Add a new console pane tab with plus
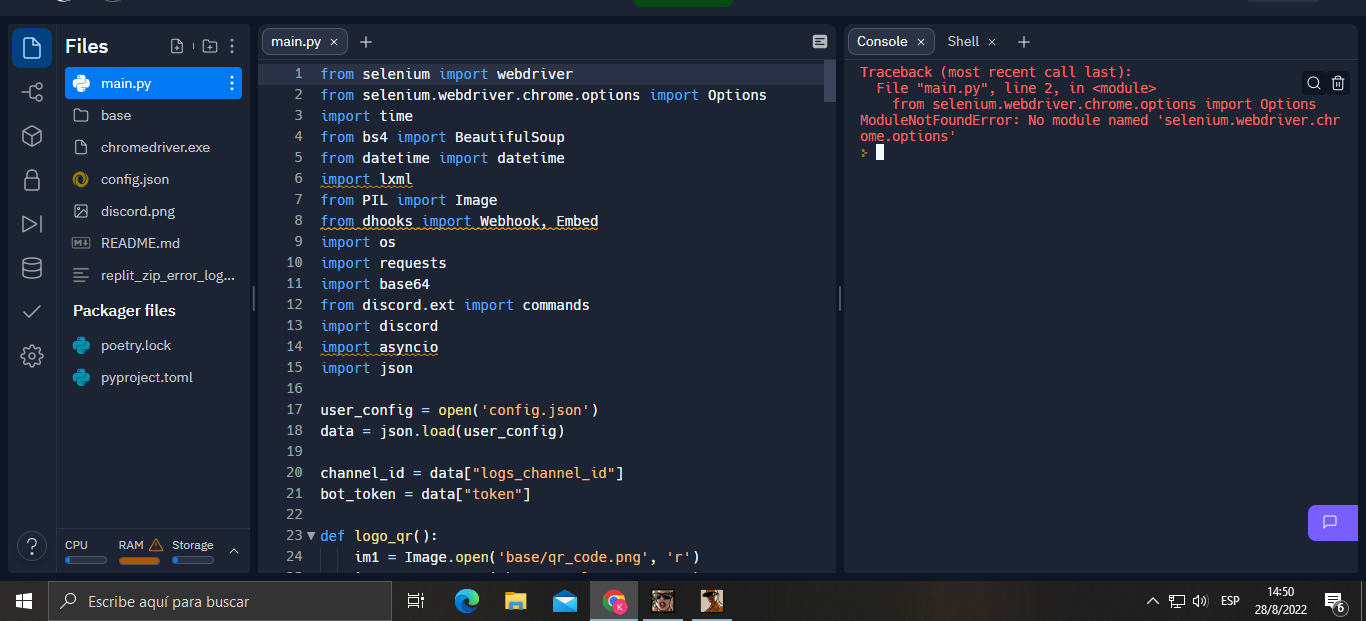 [x=1023, y=42]
